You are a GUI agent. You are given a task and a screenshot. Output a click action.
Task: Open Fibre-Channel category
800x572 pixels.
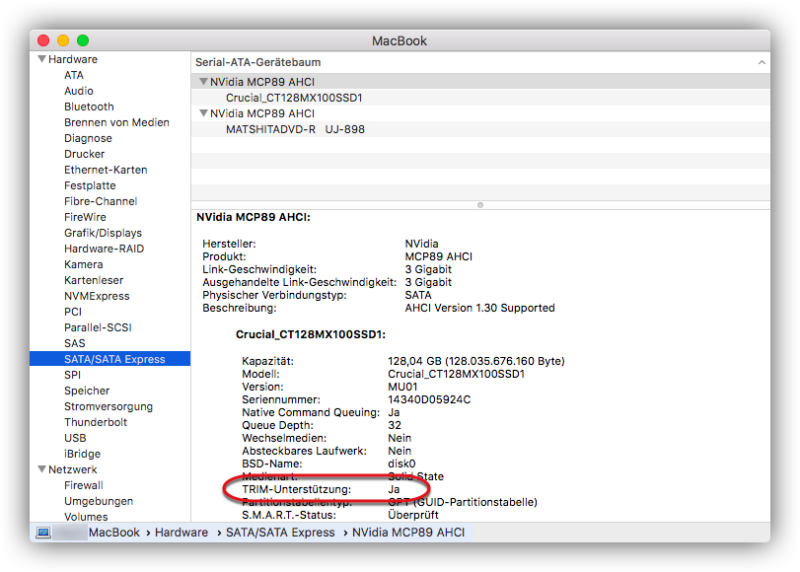[101, 202]
